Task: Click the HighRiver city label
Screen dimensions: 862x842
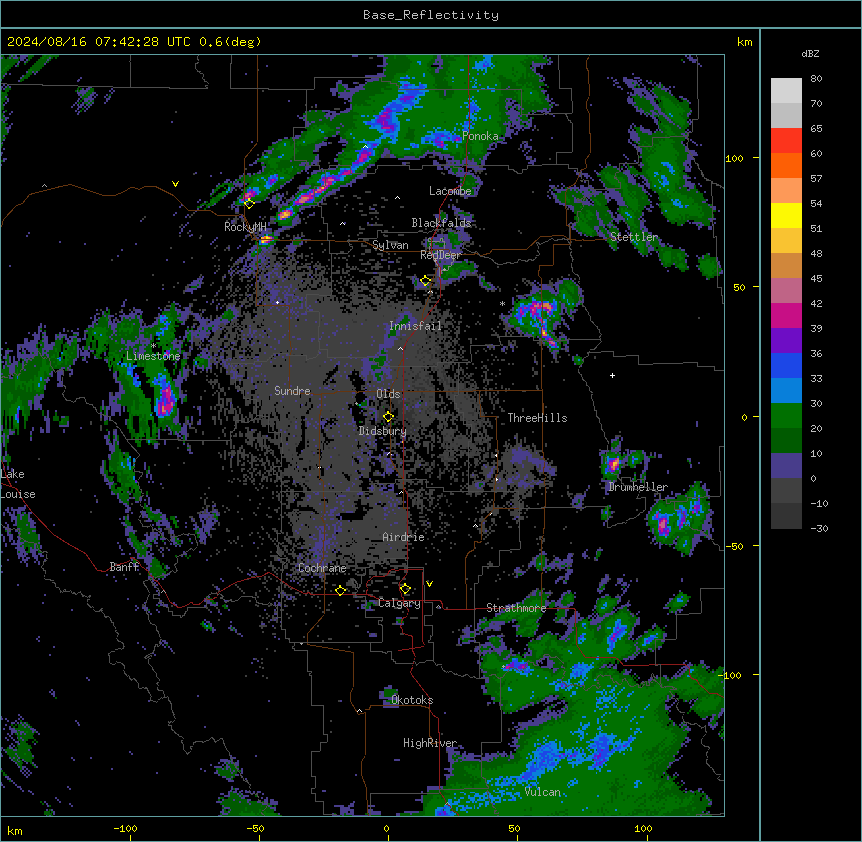Action: 430,743
